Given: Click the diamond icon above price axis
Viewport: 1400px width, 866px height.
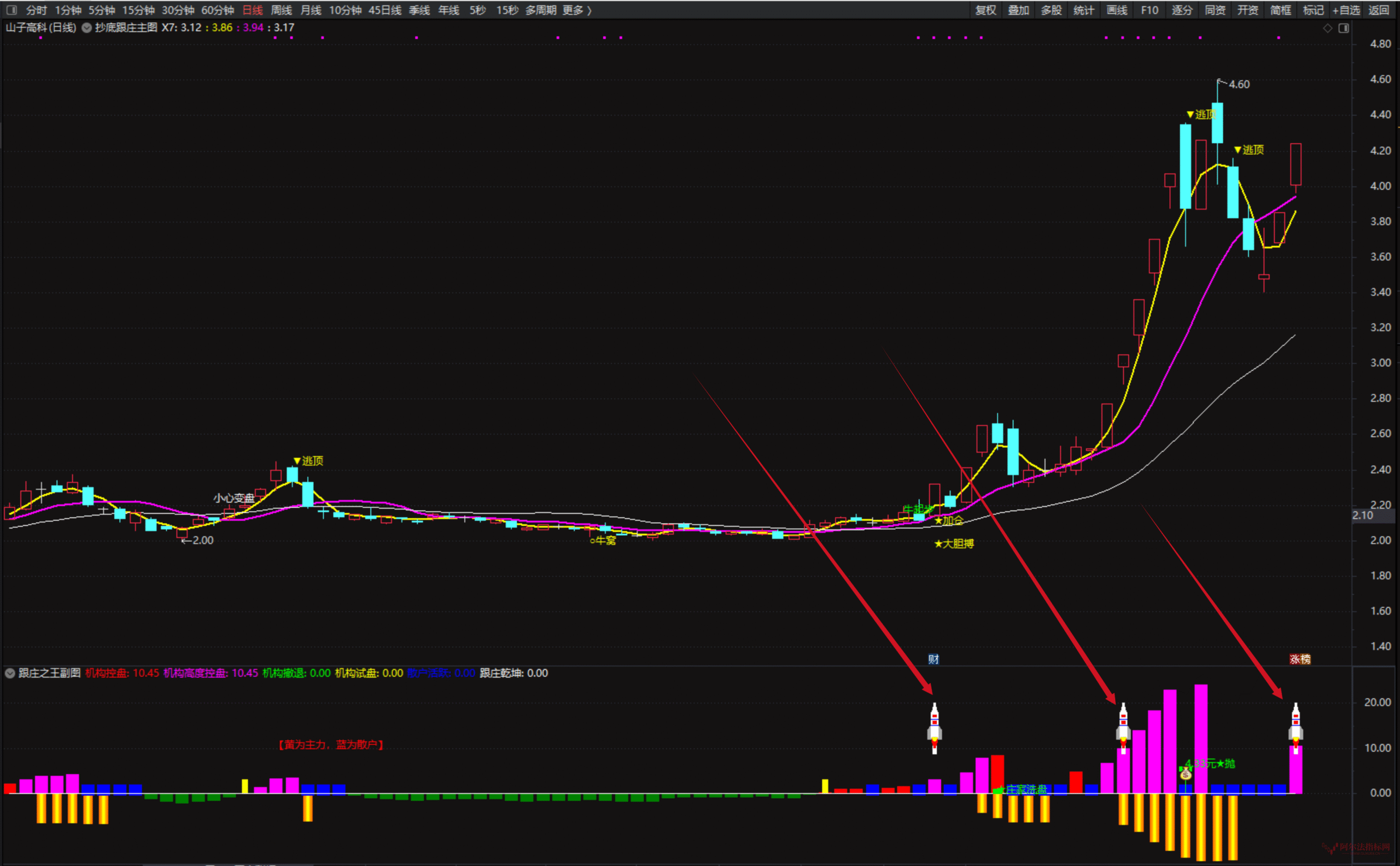Looking at the screenshot, I should pyautogui.click(x=1327, y=28).
